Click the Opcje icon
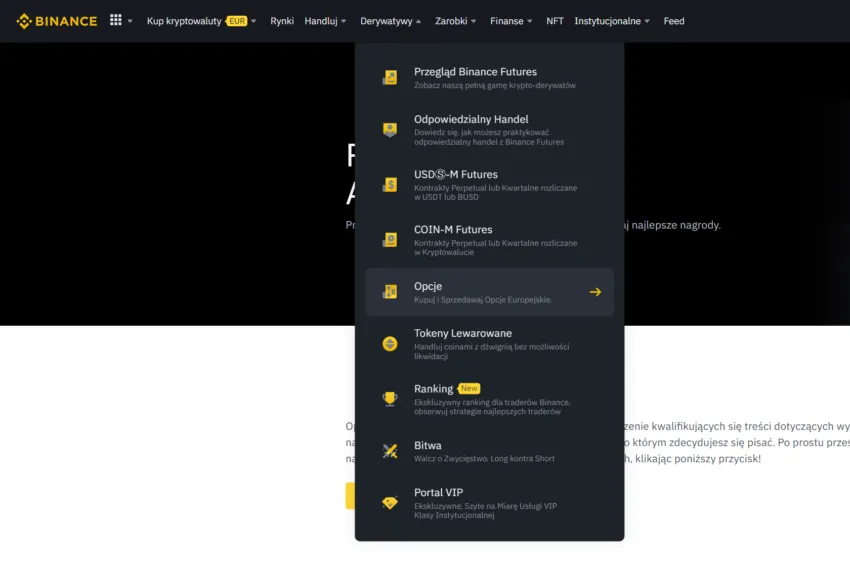The height and width of the screenshot is (571, 850). 390,292
